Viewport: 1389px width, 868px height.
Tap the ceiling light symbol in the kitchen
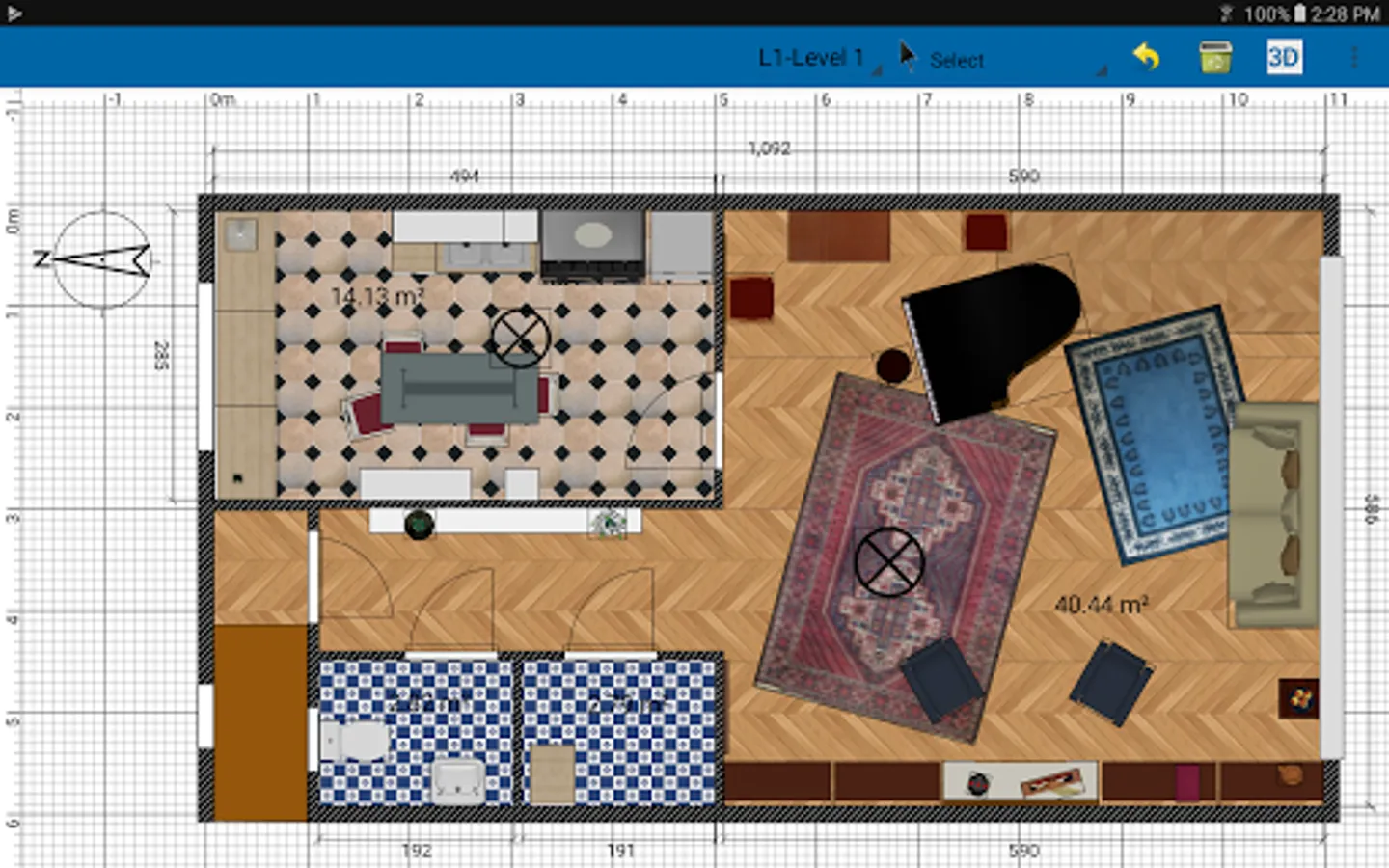coord(520,338)
